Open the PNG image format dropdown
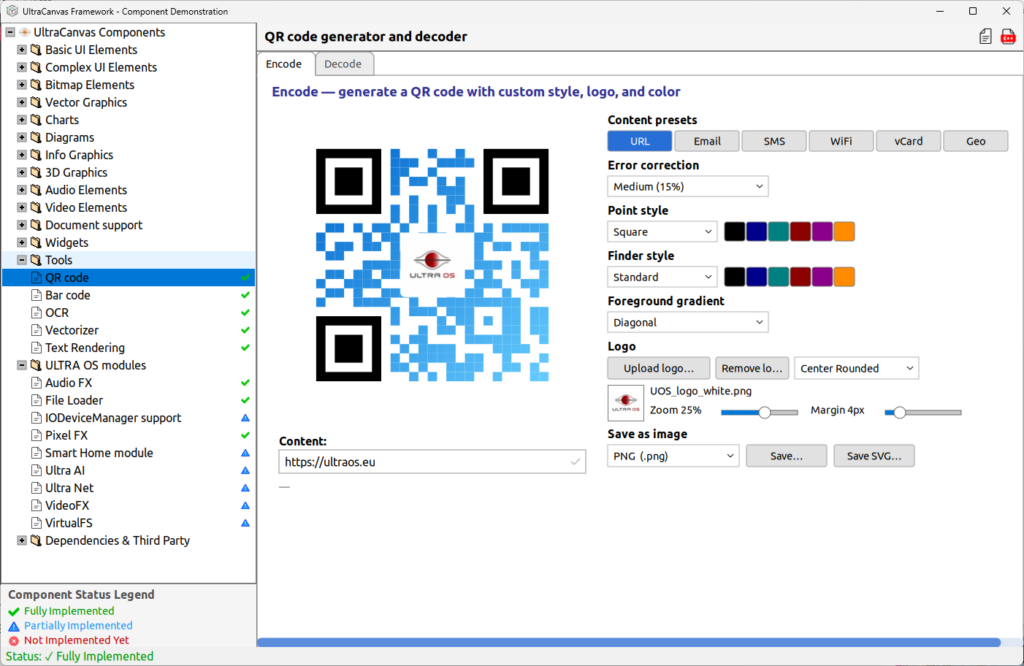This screenshot has width=1024, height=666. point(673,456)
